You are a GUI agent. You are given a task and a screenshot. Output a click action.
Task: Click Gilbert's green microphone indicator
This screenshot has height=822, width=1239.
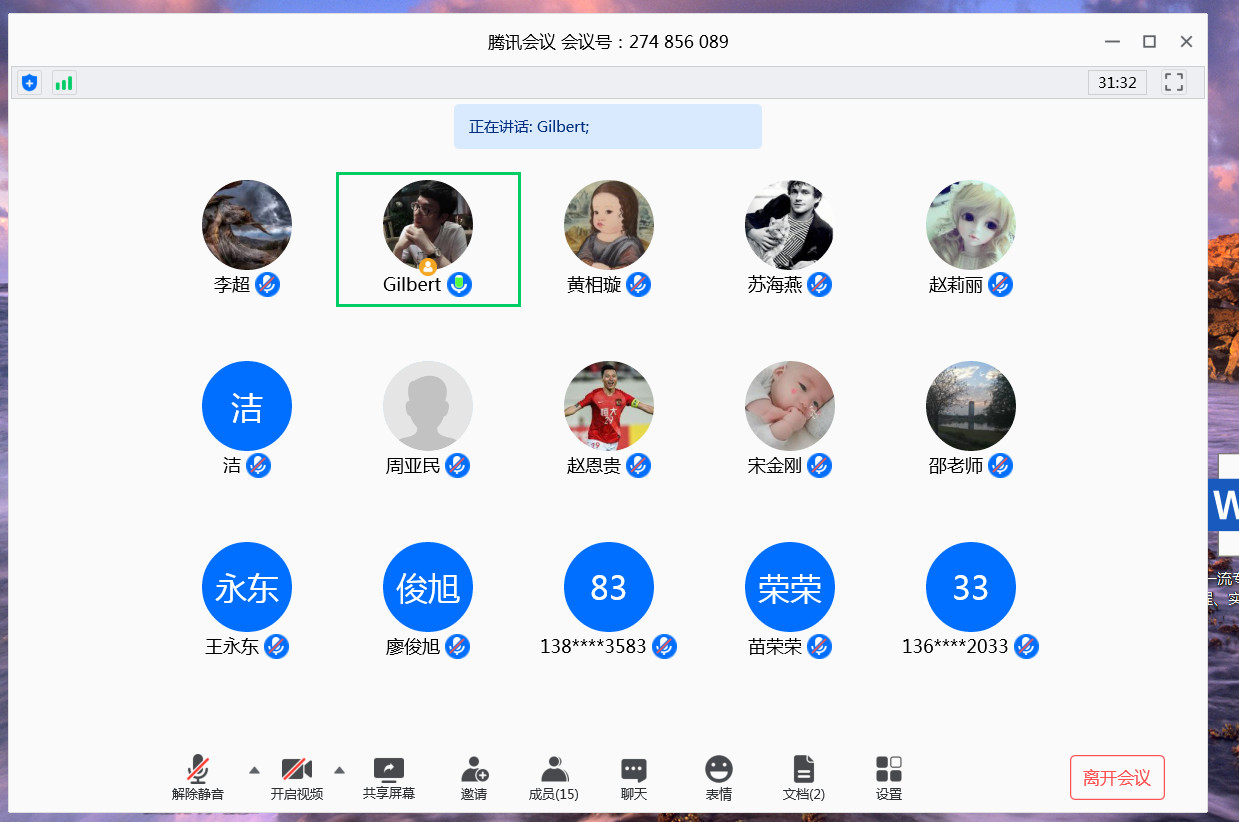tap(459, 284)
